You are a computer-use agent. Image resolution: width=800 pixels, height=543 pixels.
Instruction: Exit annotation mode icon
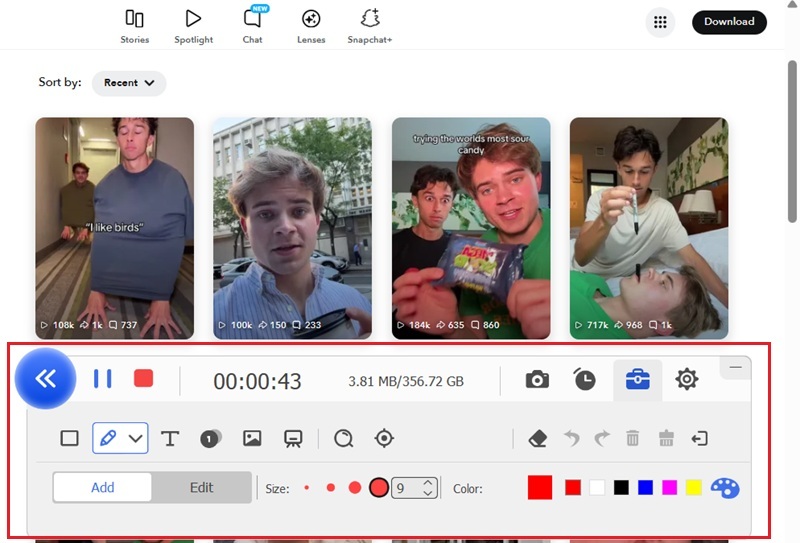(x=699, y=438)
